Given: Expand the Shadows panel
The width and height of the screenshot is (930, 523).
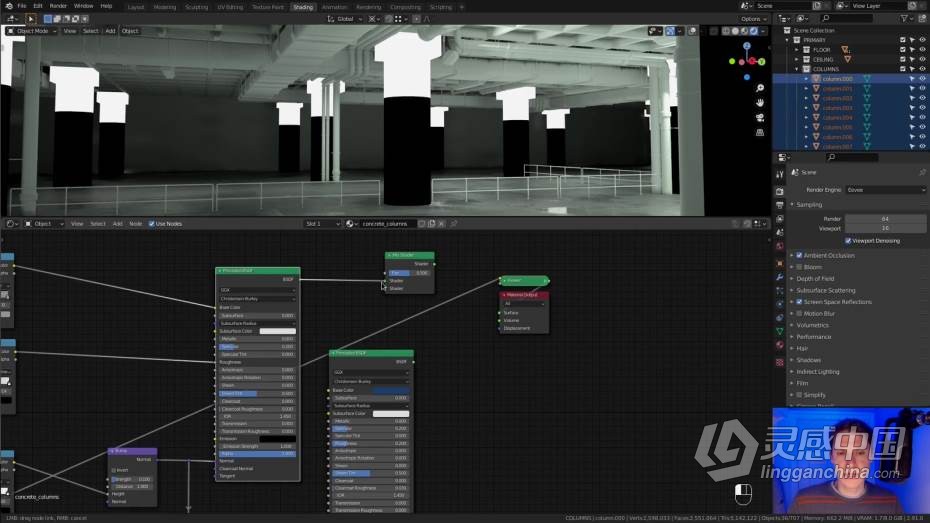Looking at the screenshot, I should pos(808,360).
